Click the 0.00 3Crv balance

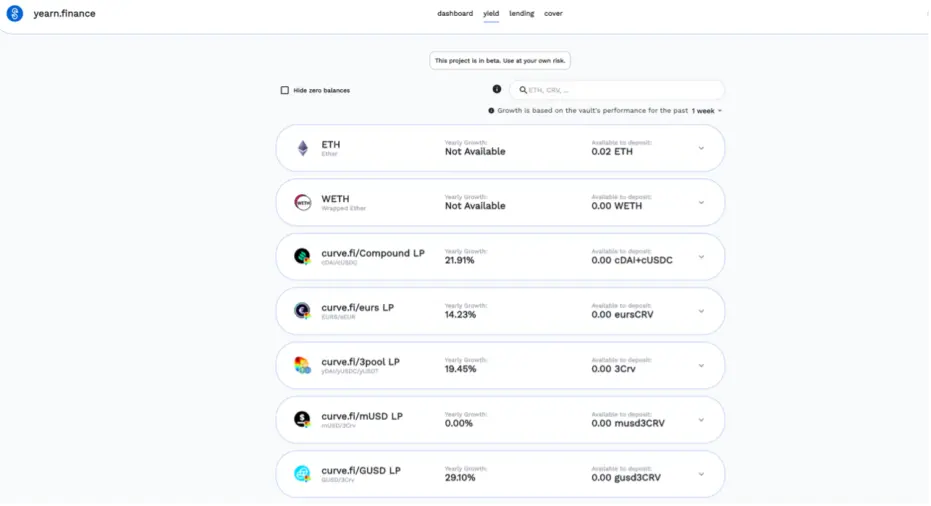[613, 369]
